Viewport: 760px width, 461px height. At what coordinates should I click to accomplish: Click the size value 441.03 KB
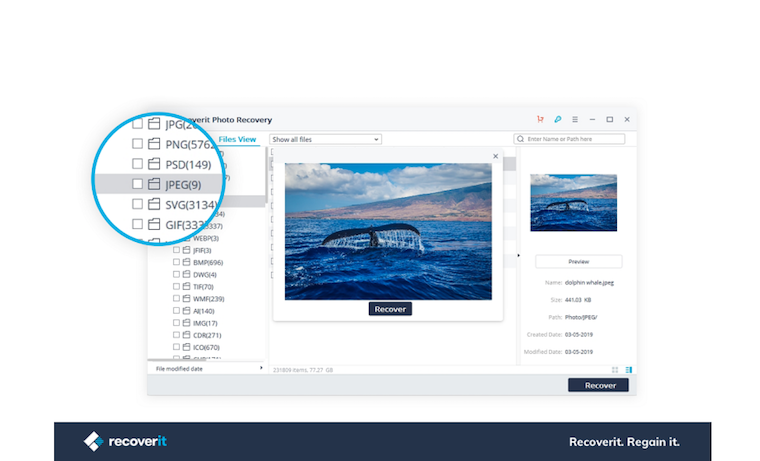pos(578,300)
